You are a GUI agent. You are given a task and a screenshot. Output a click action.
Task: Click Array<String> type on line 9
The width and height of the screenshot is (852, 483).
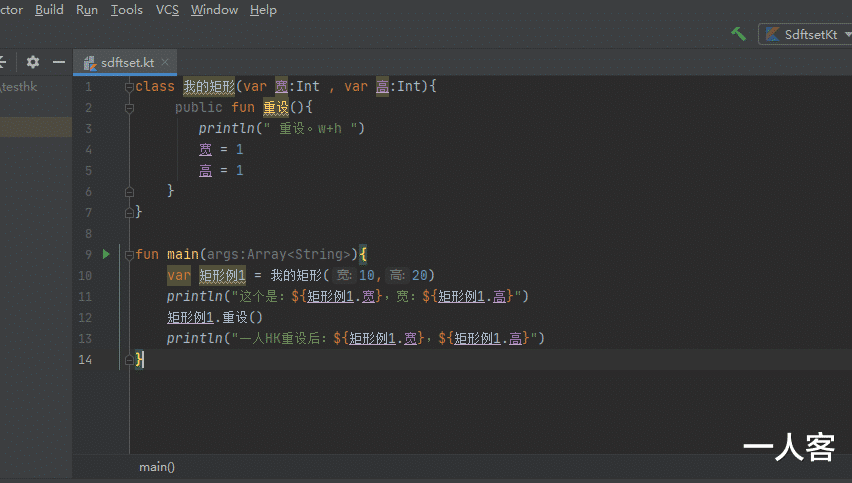(299, 254)
